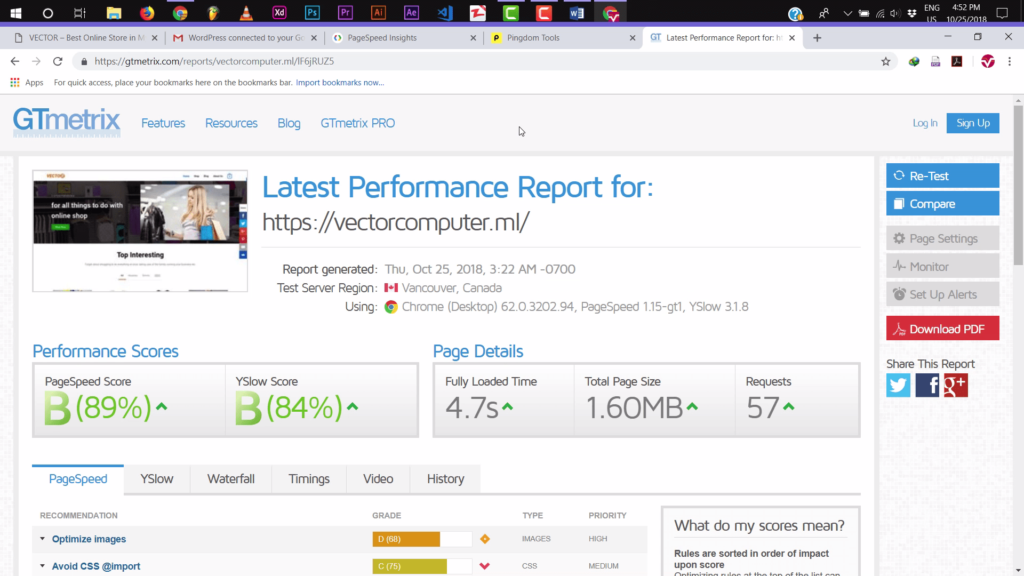
Task: Switch to the History tab
Action: (x=445, y=479)
